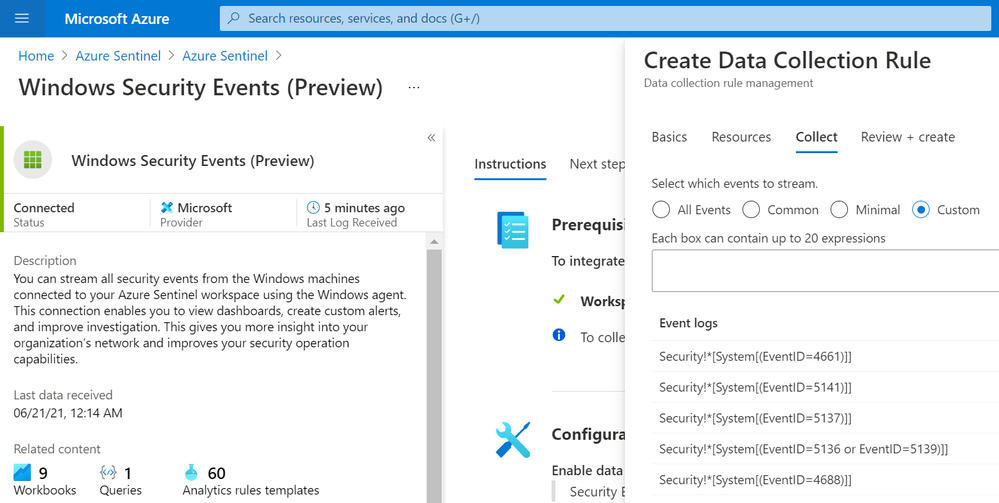Click the Analytics rules flask icon
The height and width of the screenshot is (503, 999).
pos(191,473)
